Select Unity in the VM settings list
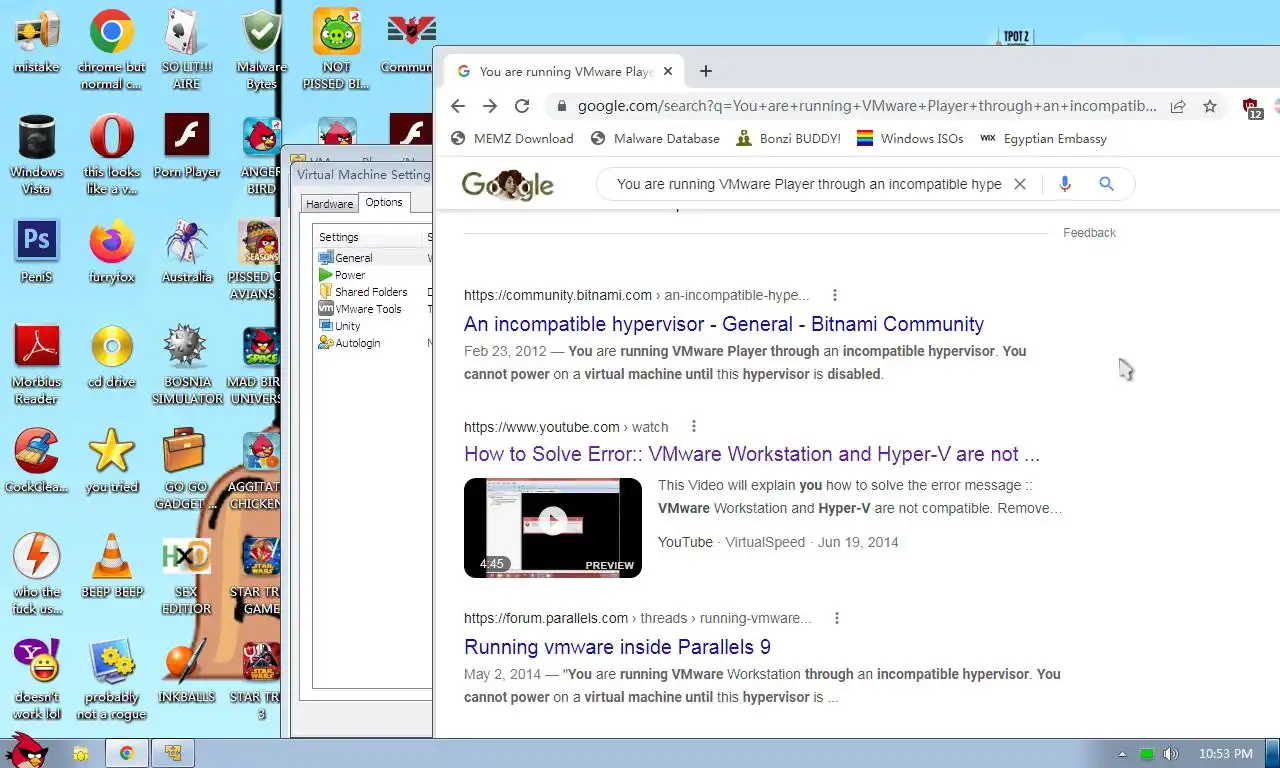Screen dimensions: 1280x768 [340, 326]
